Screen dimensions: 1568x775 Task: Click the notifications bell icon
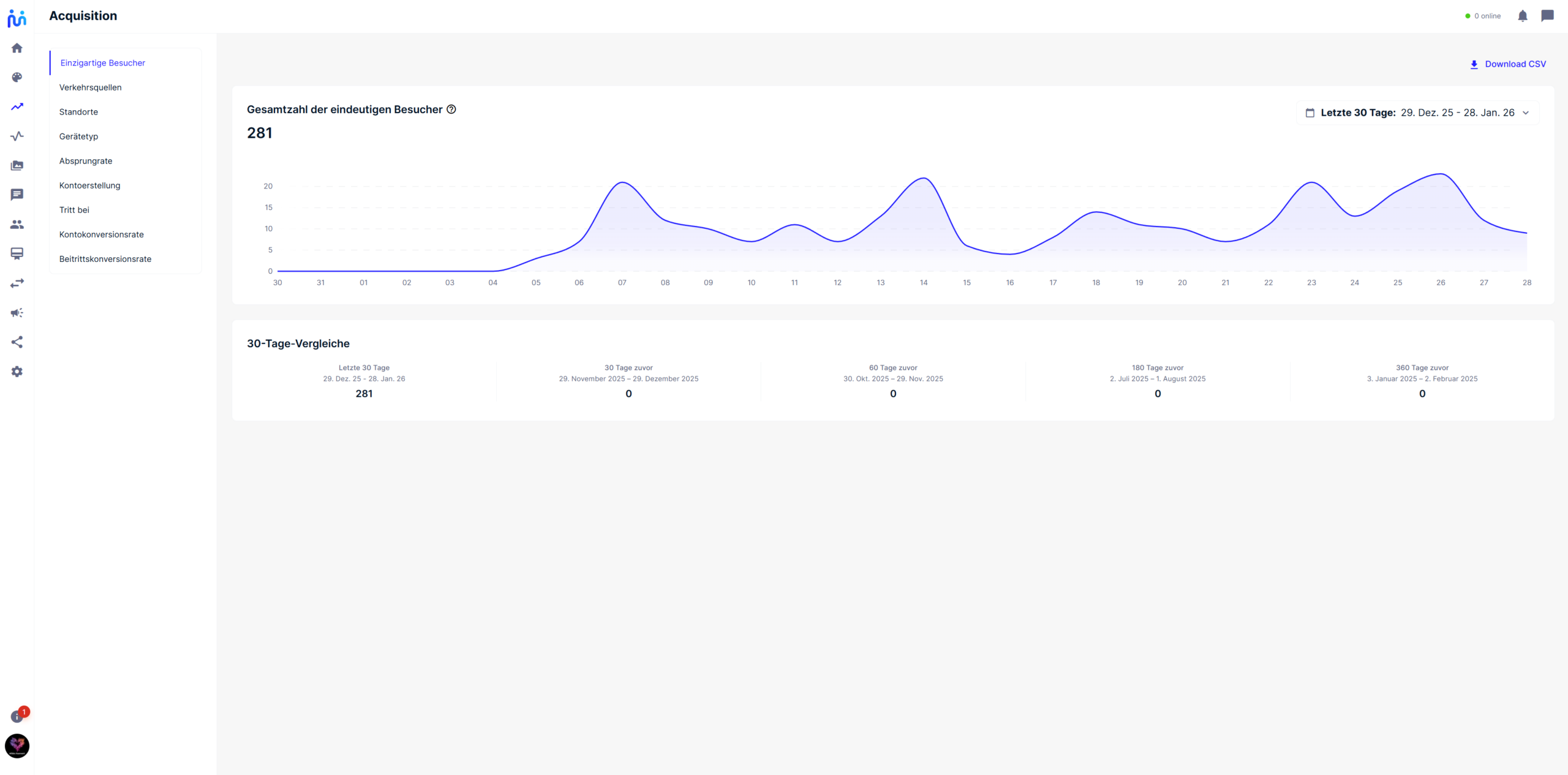(x=1523, y=16)
